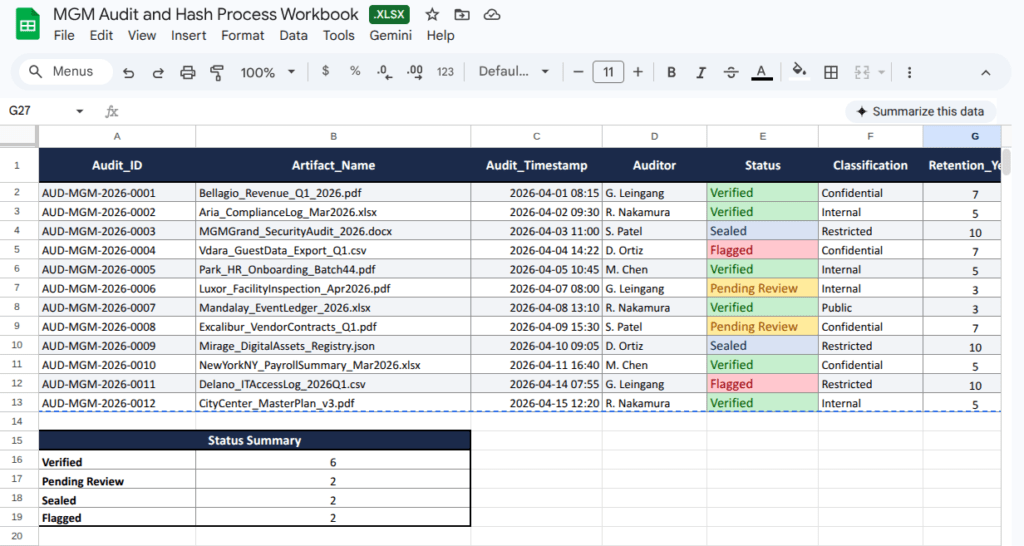This screenshot has height=546, width=1024.
Task: Click Summarize this data button
Action: 920,112
